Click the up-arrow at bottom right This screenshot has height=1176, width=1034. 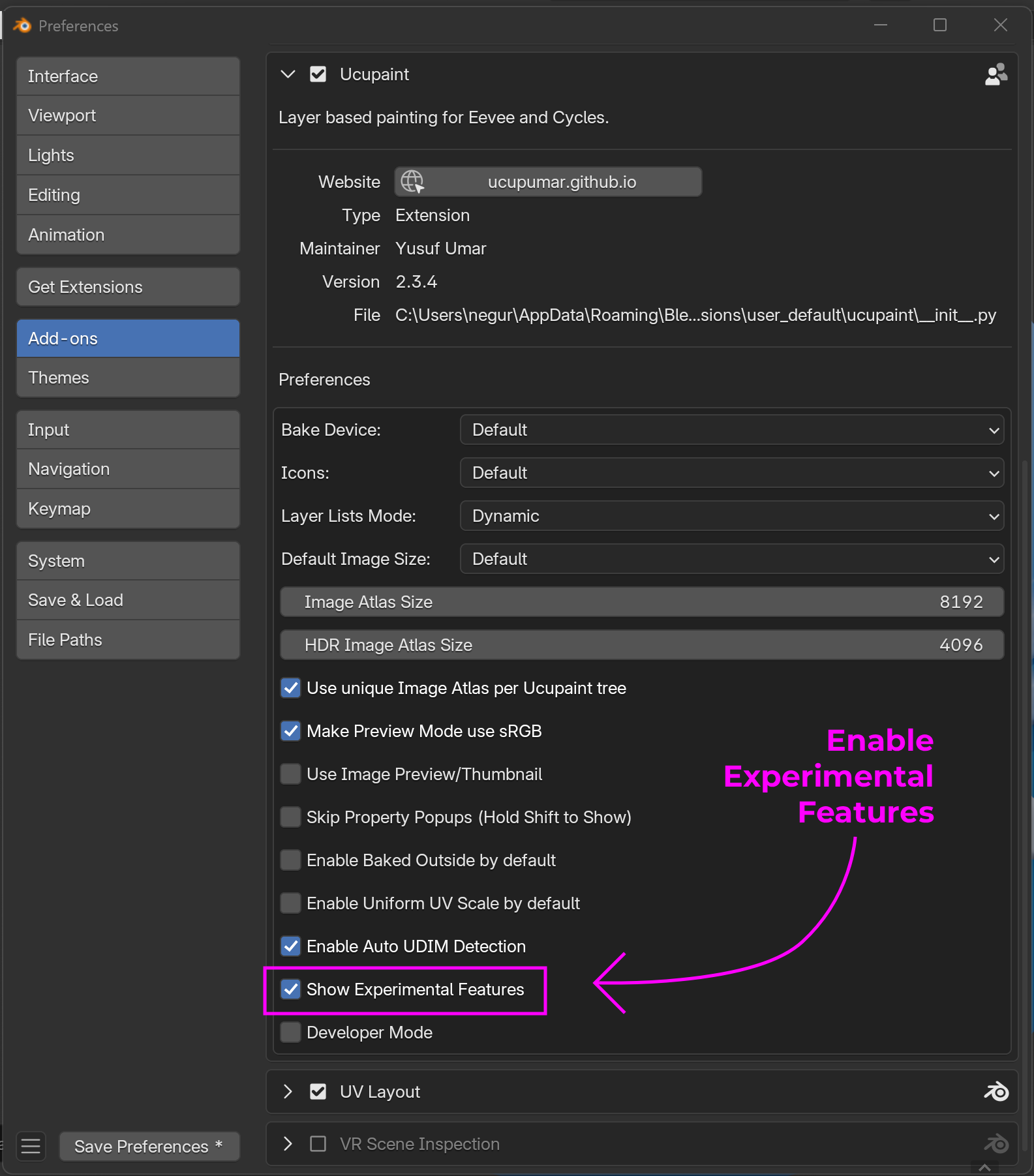coord(985,1168)
